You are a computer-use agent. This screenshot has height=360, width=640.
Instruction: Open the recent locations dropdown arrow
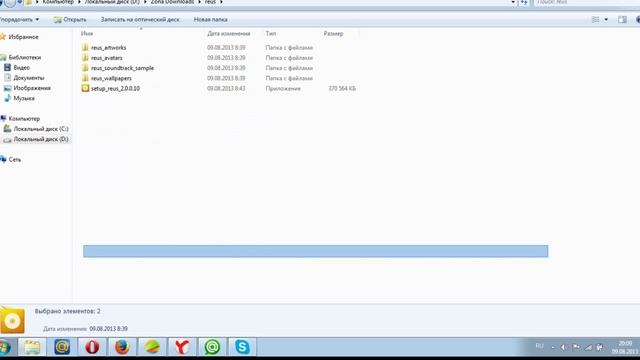click(20, 2)
